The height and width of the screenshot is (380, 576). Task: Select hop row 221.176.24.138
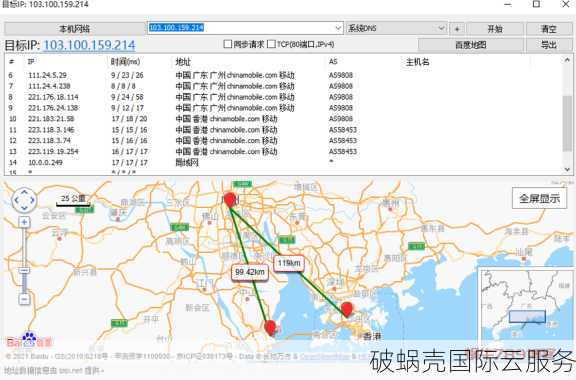click(283, 108)
